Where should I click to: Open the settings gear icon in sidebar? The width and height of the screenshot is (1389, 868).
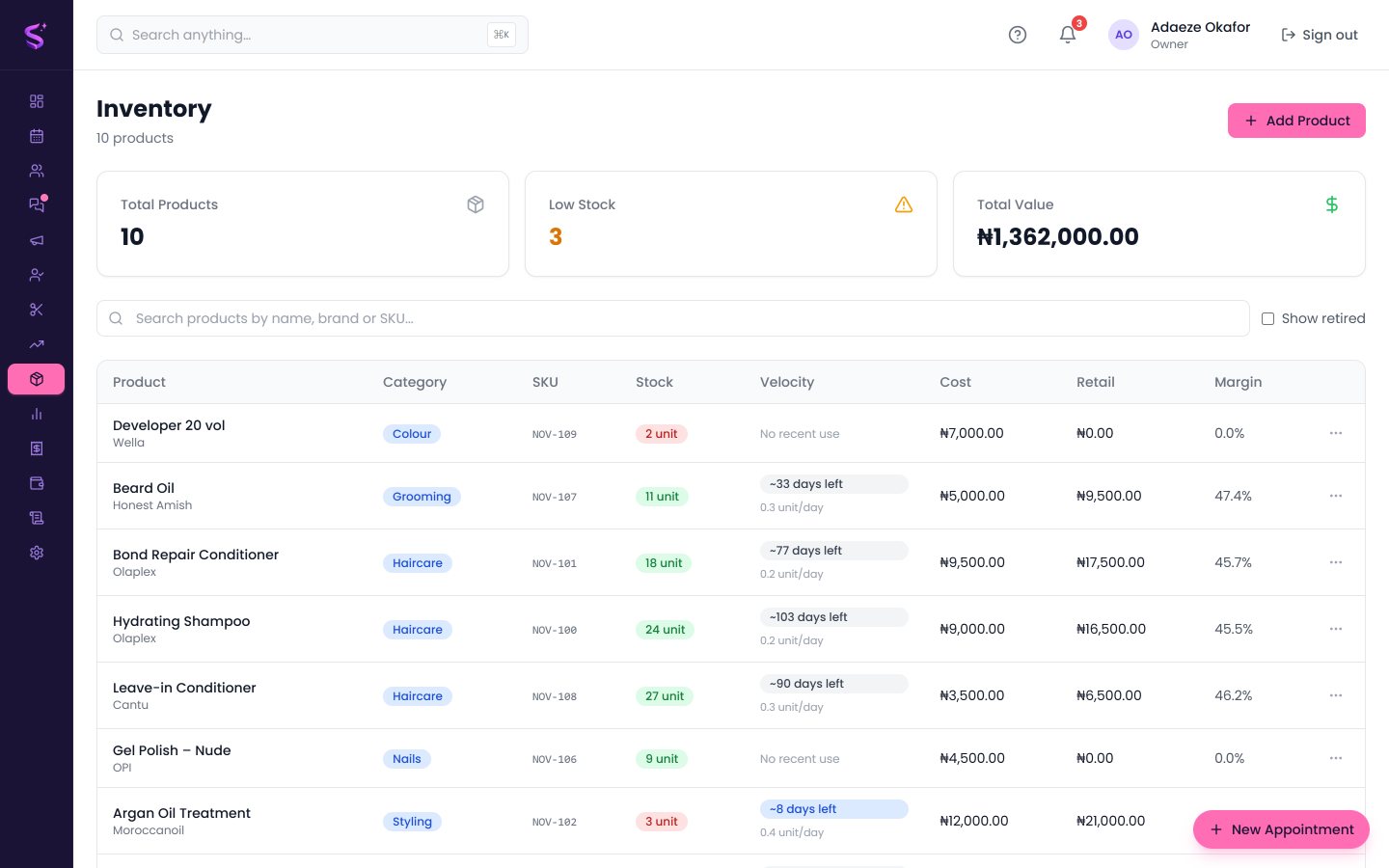37,553
